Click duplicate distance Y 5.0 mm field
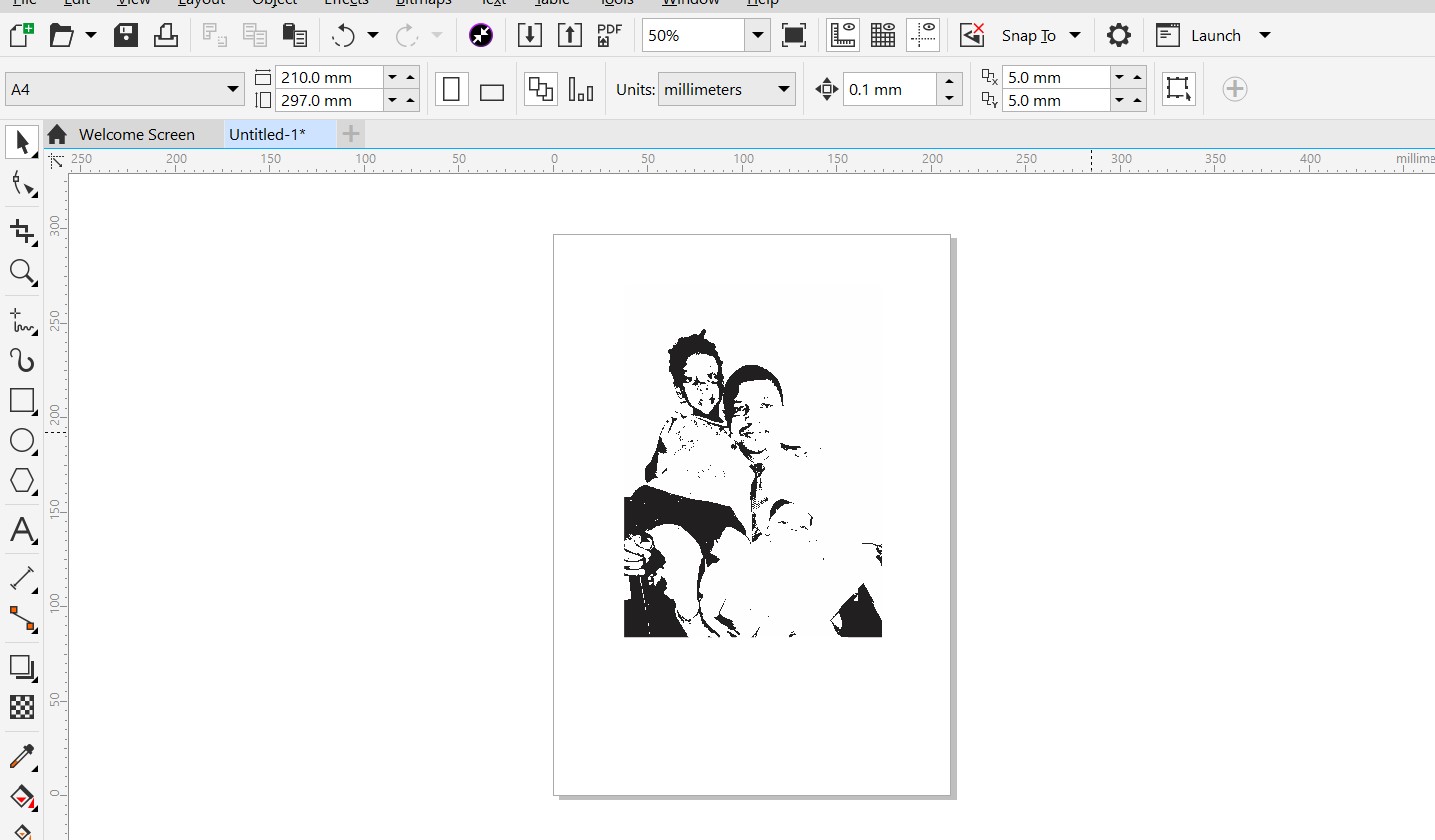This screenshot has height=840, width=1435. pyautogui.click(x=1056, y=100)
